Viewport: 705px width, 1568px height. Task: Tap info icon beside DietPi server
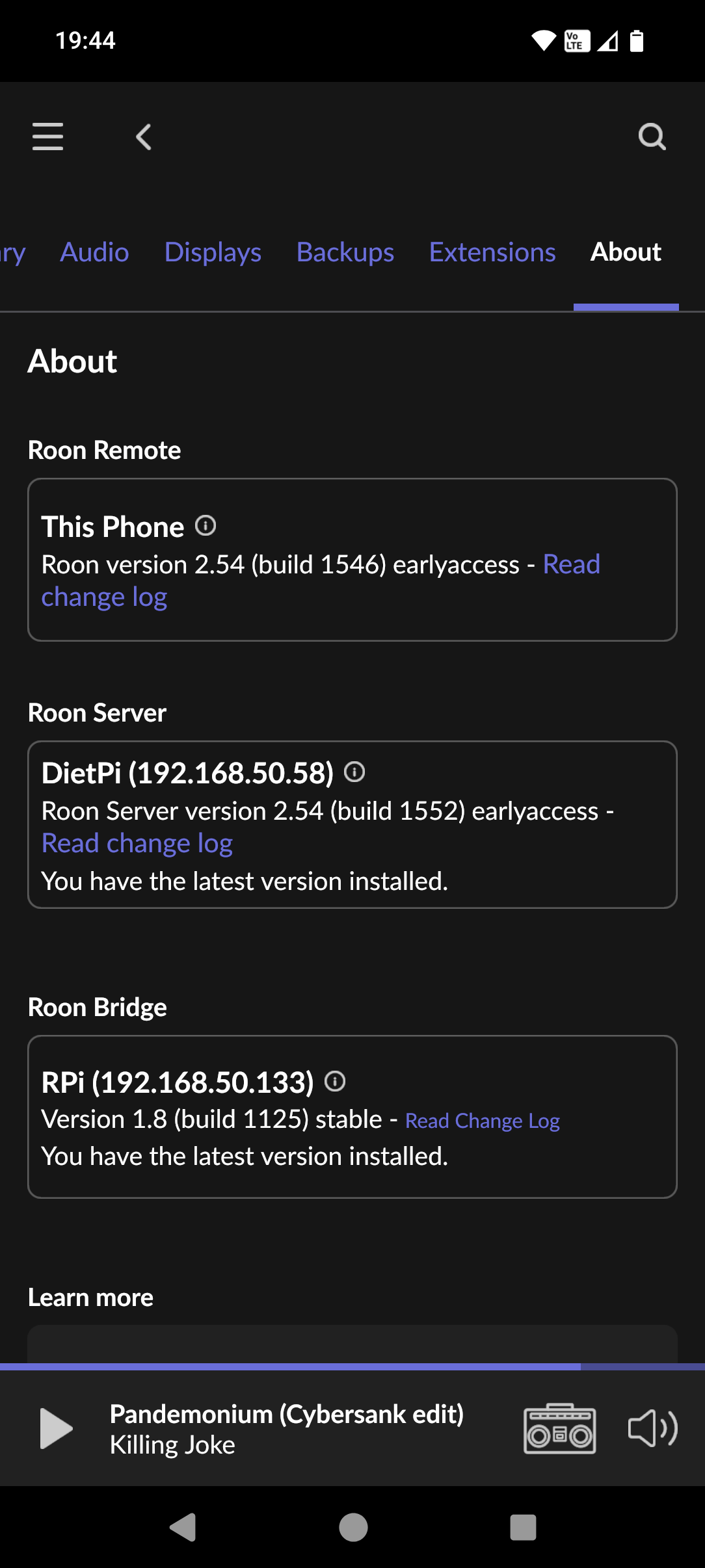[x=354, y=772]
